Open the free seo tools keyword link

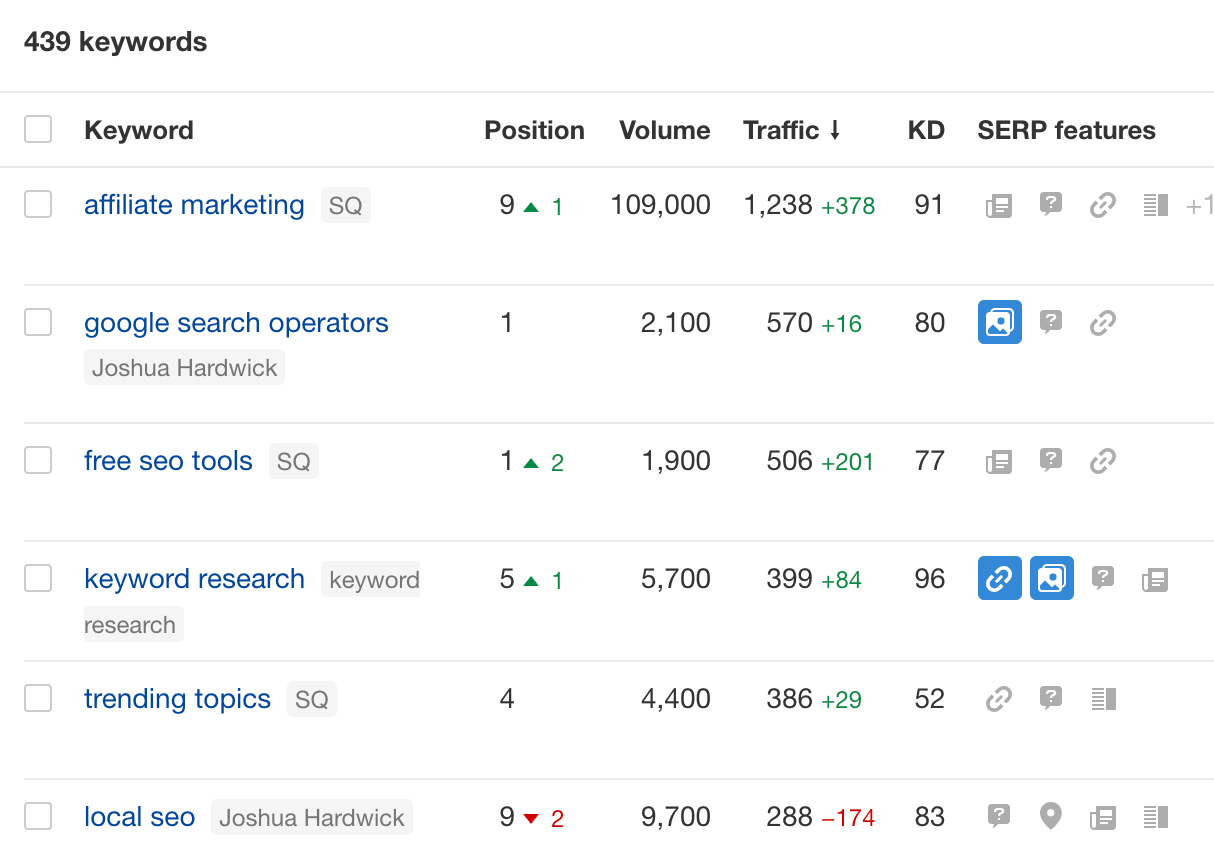tap(168, 461)
